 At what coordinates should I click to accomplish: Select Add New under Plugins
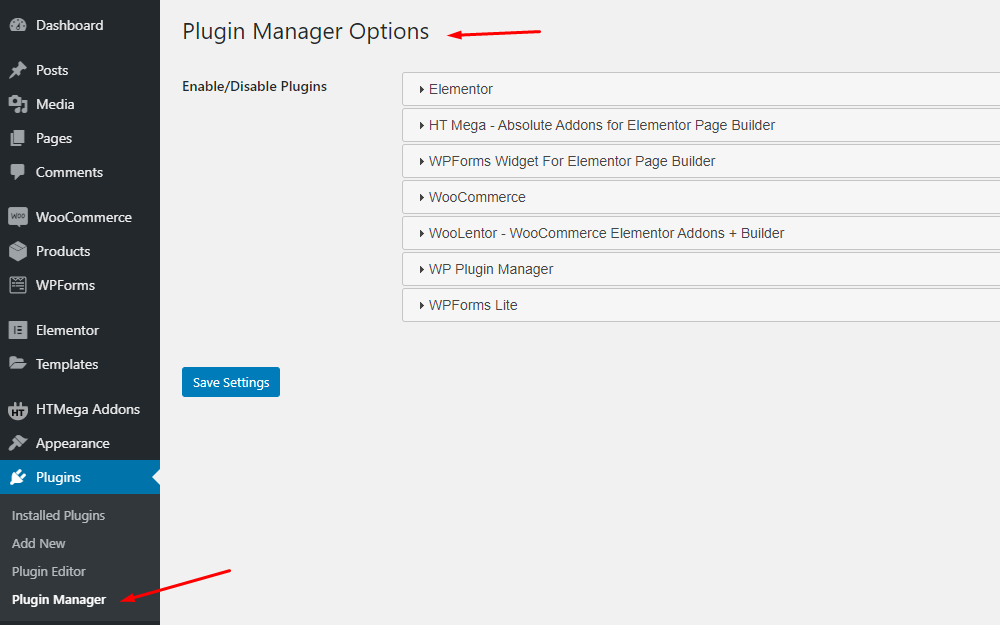pyautogui.click(x=38, y=543)
